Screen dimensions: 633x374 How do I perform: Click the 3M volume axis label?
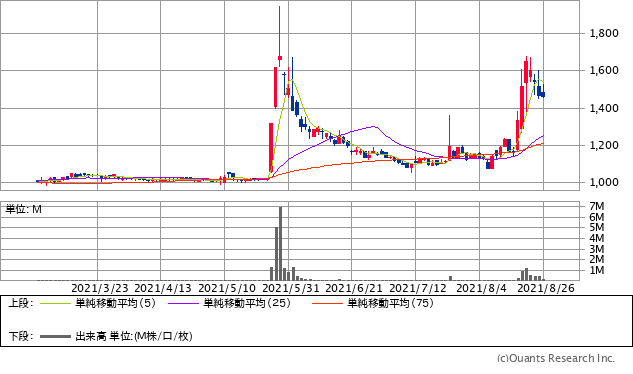tap(596, 249)
